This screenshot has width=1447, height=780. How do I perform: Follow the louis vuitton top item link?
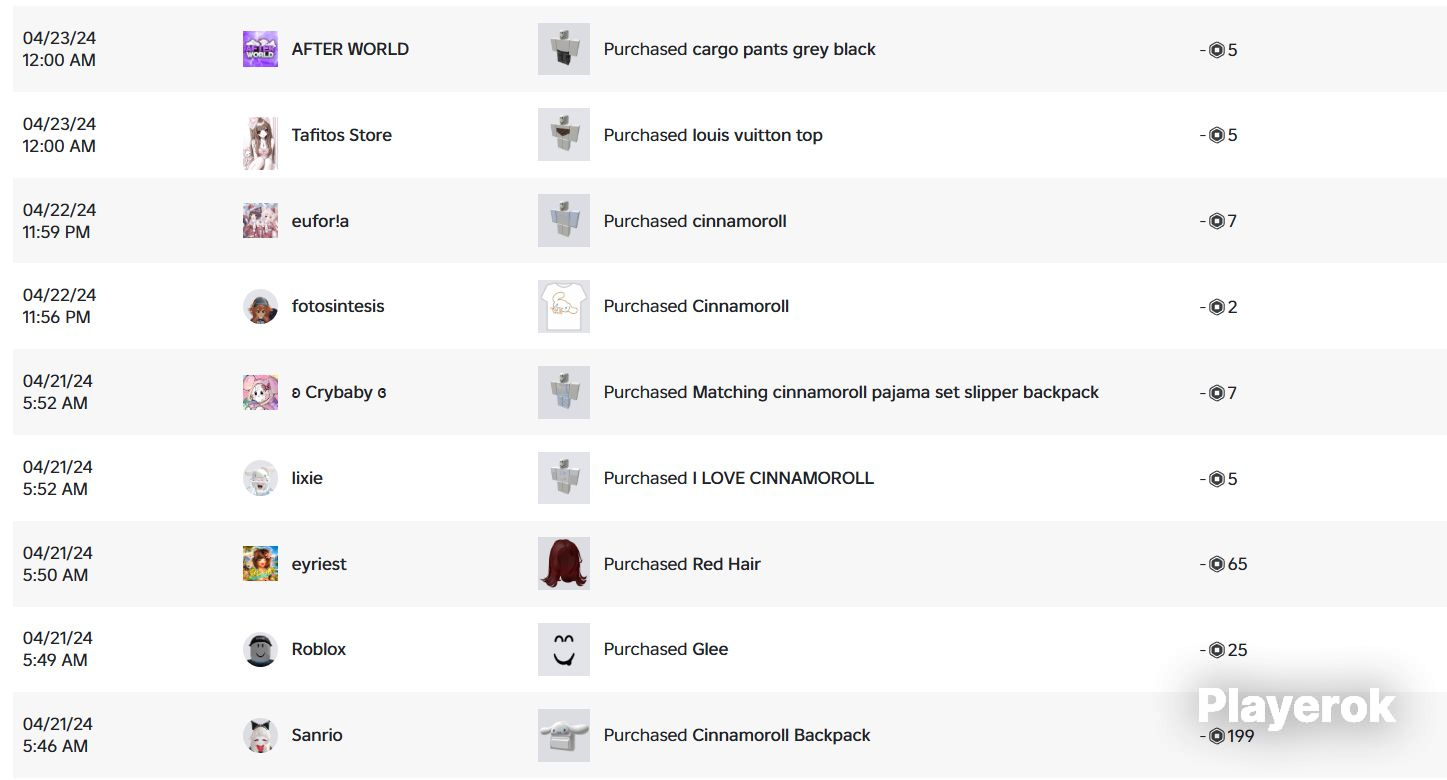click(x=757, y=135)
